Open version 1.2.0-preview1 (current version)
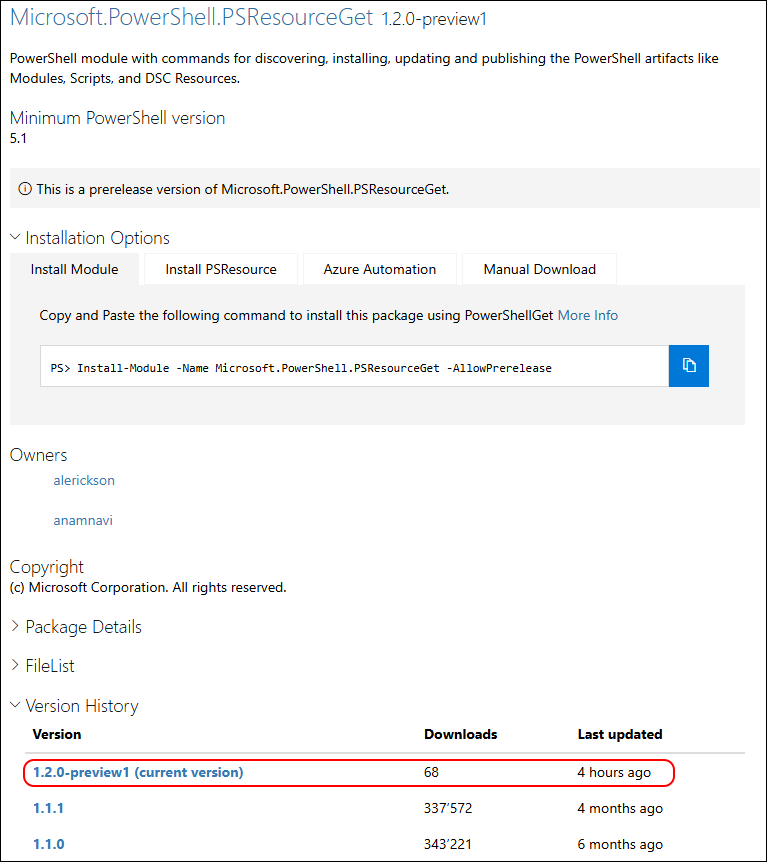The width and height of the screenshot is (767, 862). (138, 772)
